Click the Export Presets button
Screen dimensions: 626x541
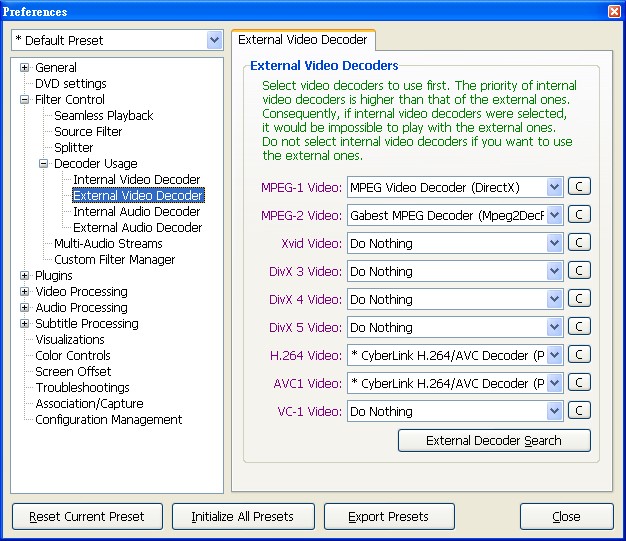click(x=388, y=517)
